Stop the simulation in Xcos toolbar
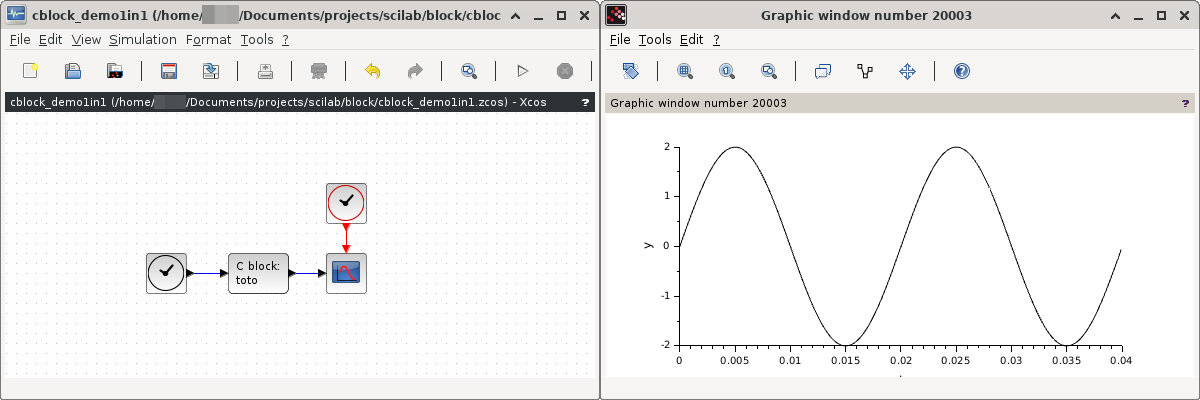Screen dimensions: 1200x400 pyautogui.click(x=565, y=71)
